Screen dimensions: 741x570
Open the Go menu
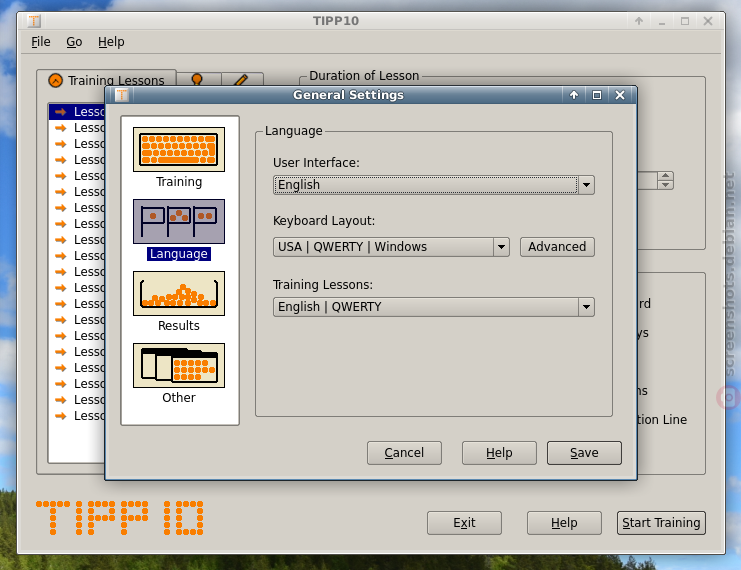pos(74,42)
